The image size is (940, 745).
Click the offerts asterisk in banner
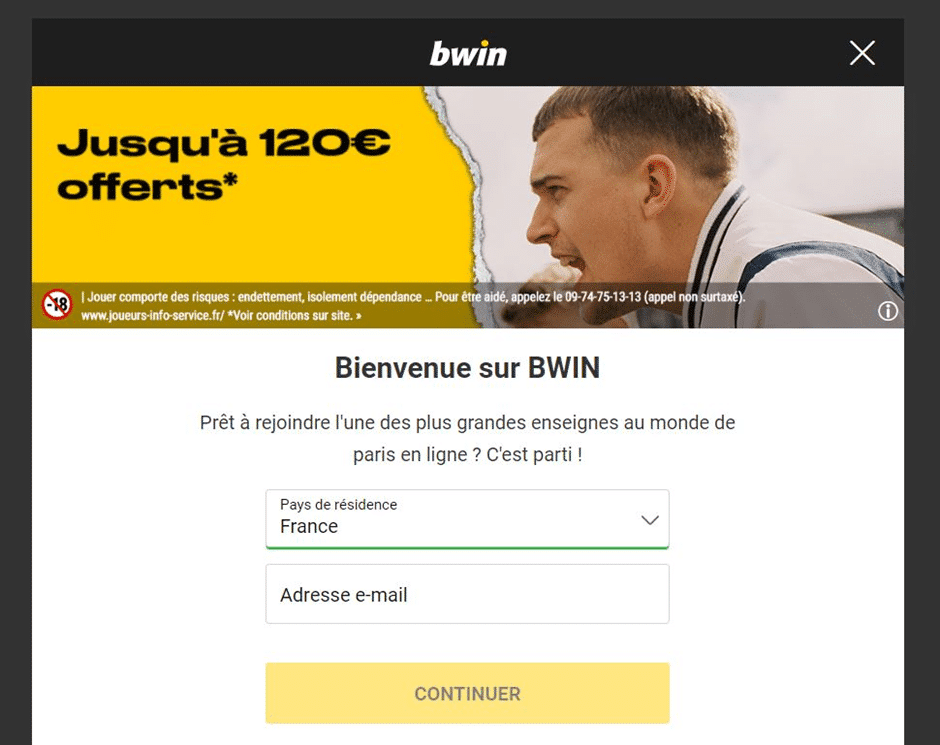231,179
